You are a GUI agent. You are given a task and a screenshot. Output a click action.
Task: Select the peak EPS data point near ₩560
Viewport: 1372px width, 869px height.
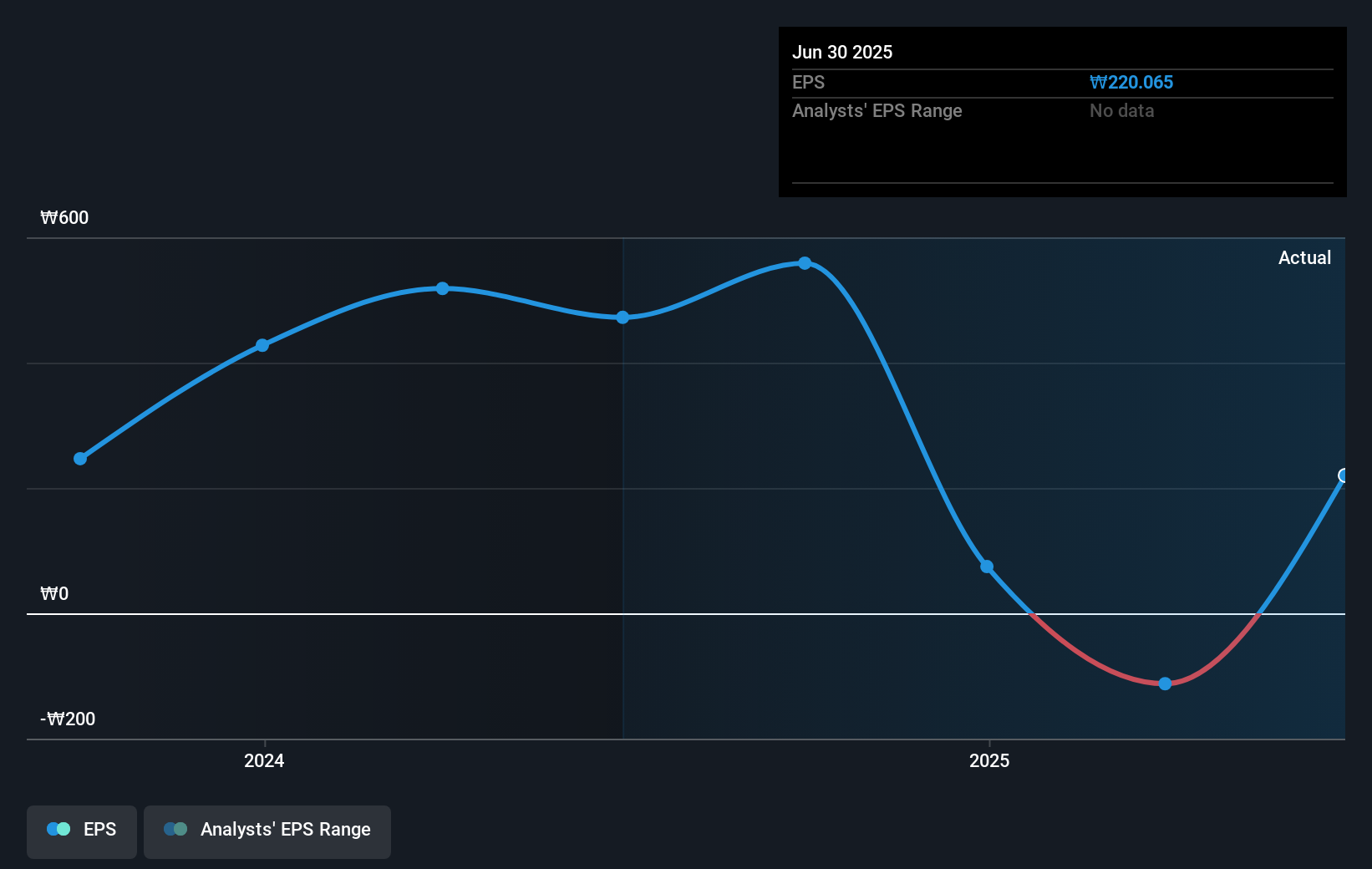(x=805, y=263)
